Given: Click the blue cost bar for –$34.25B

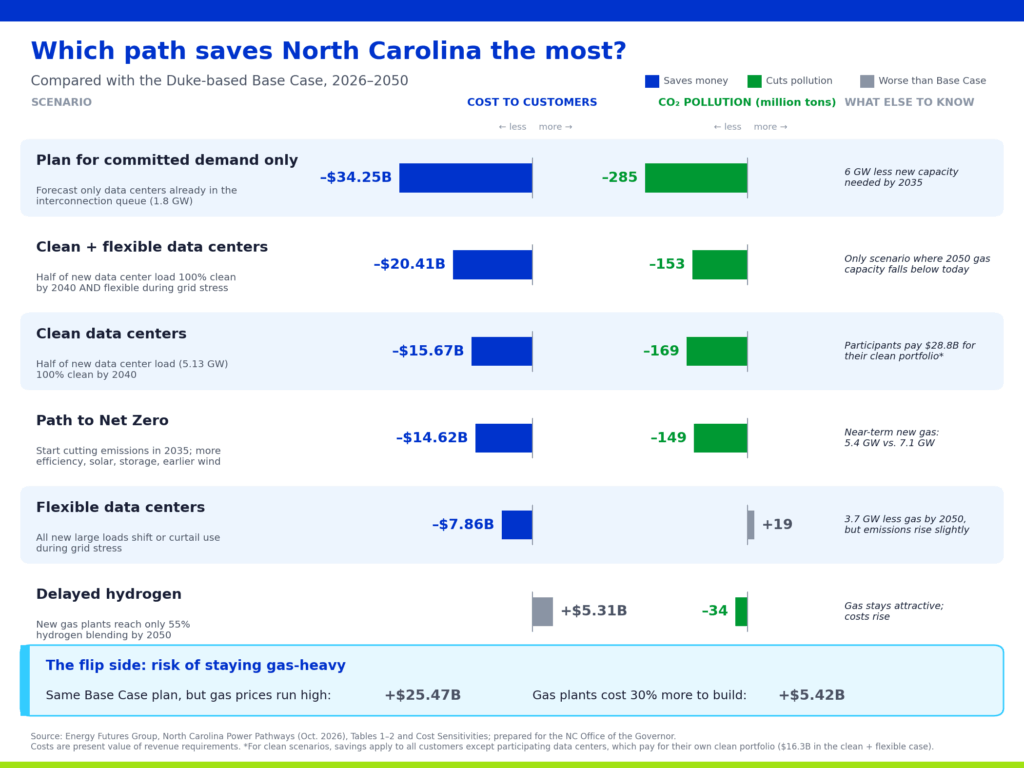Looking at the screenshot, I should [x=466, y=178].
